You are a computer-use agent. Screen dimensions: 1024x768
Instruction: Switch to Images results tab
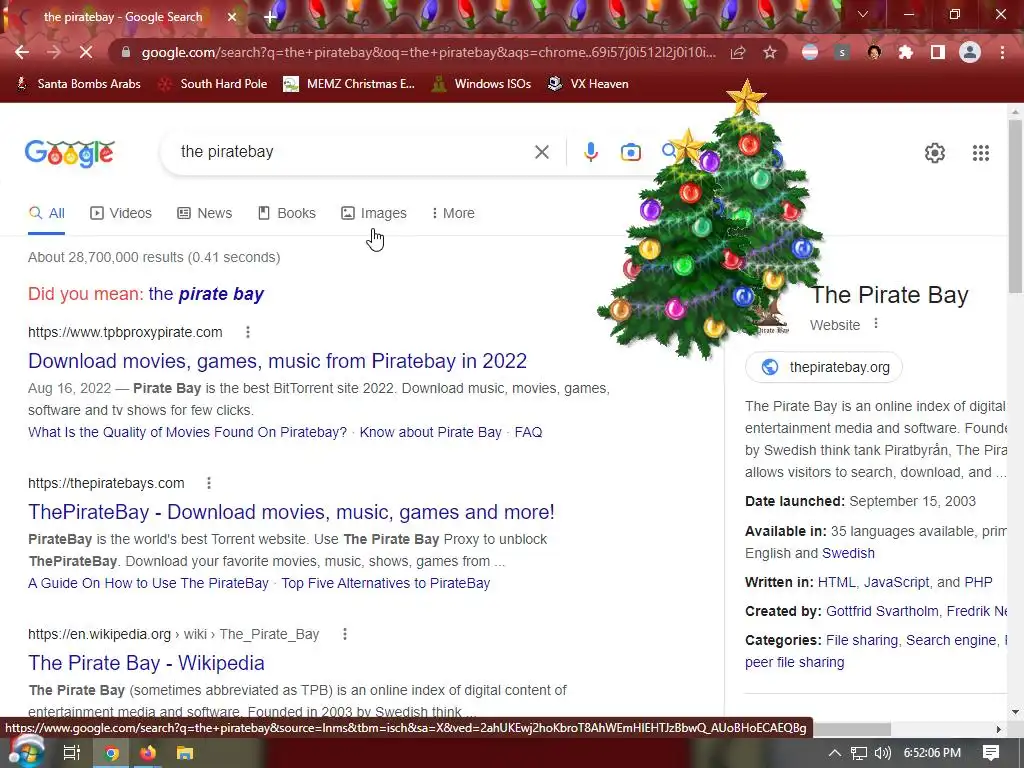tap(374, 214)
